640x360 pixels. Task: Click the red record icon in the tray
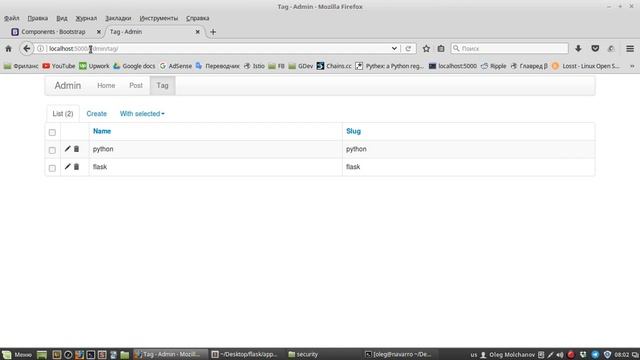(x=571, y=354)
